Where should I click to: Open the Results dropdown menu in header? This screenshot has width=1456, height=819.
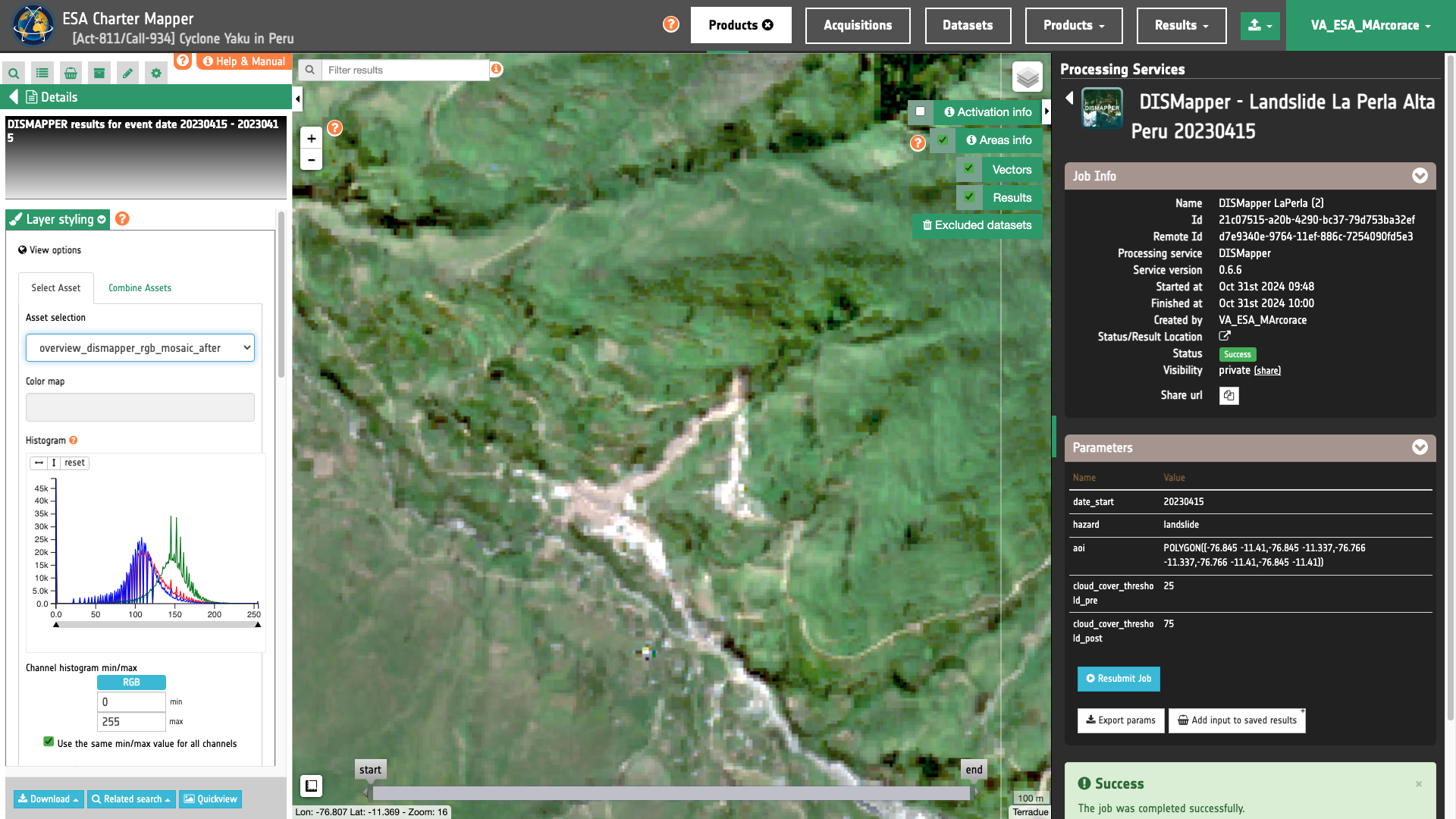click(x=1181, y=25)
